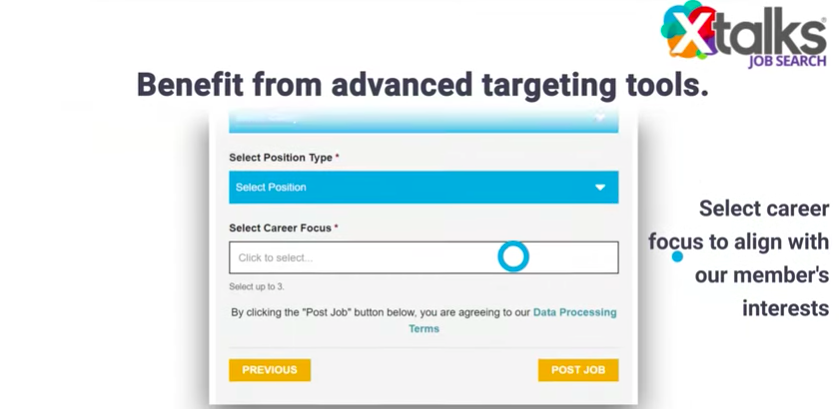
Task: Click the JOB SEARCH text under the logo
Action: pyautogui.click(x=787, y=61)
